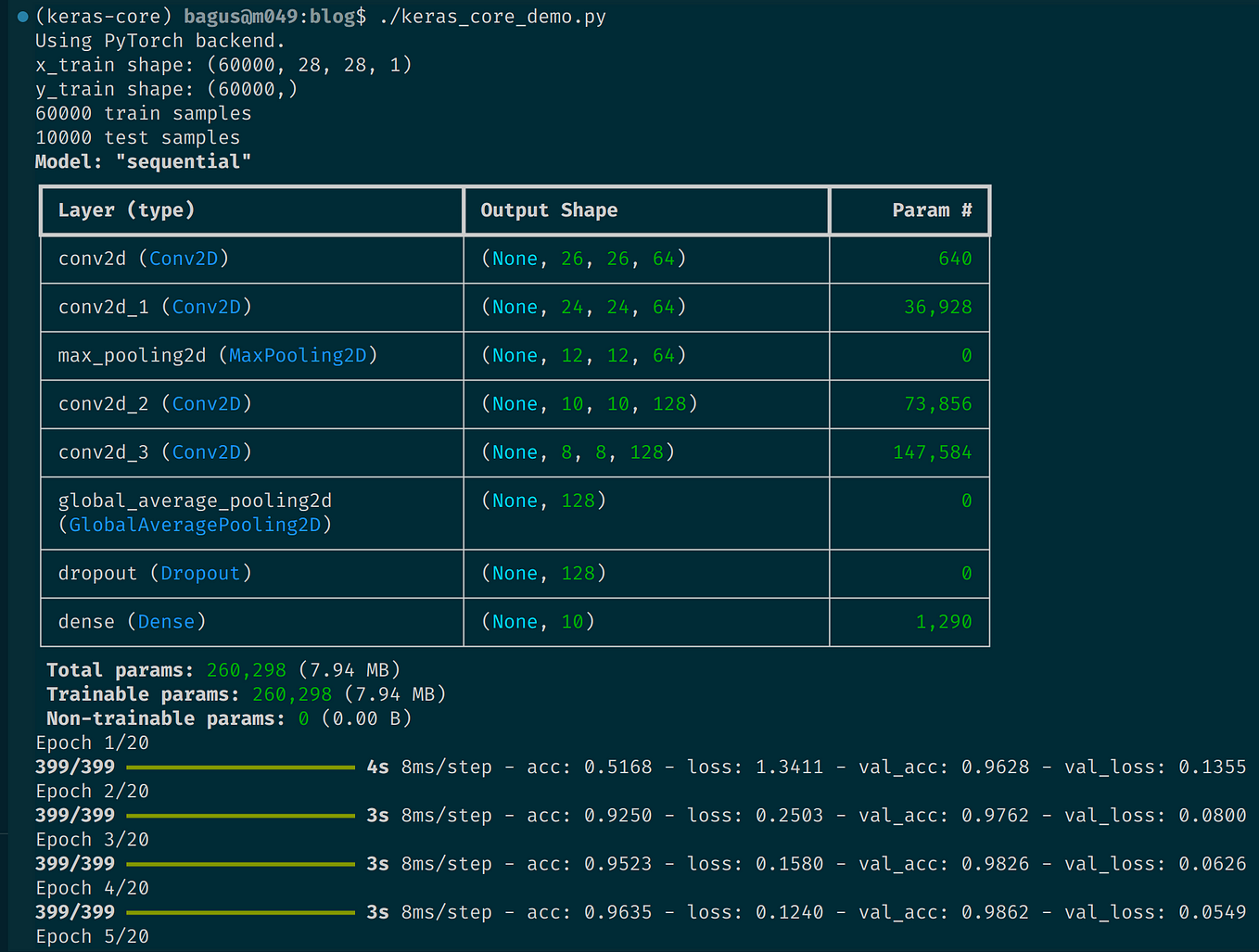Click output shape (None, 10, 10, 128)
The width and height of the screenshot is (1259, 952).
589,403
